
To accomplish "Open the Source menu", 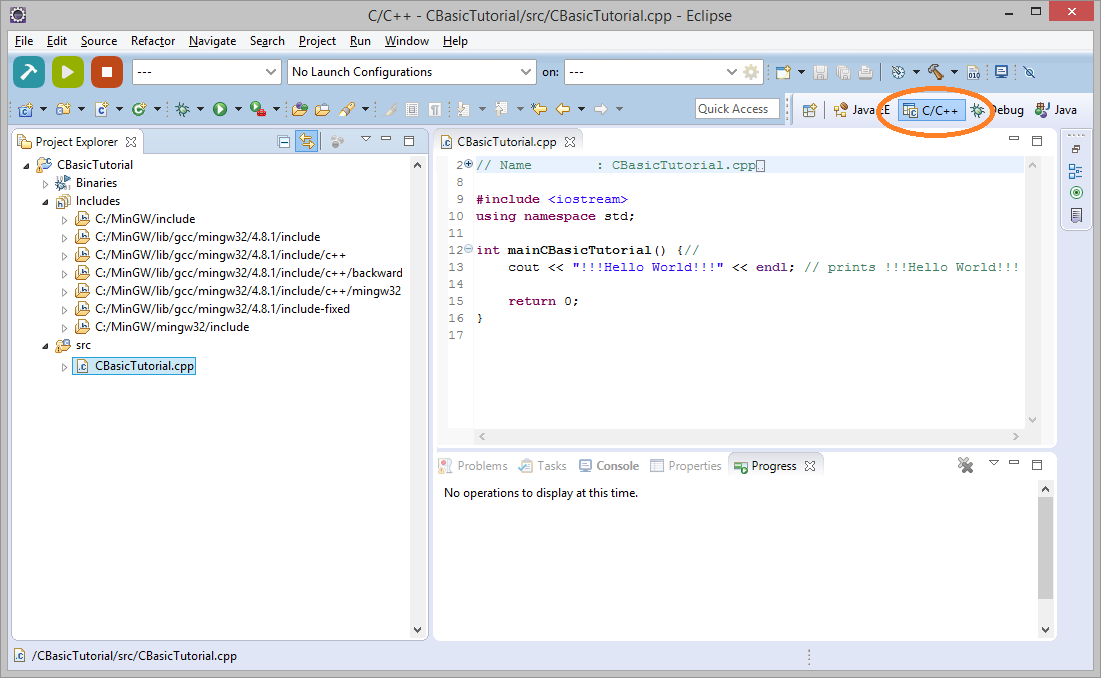I will pos(99,41).
